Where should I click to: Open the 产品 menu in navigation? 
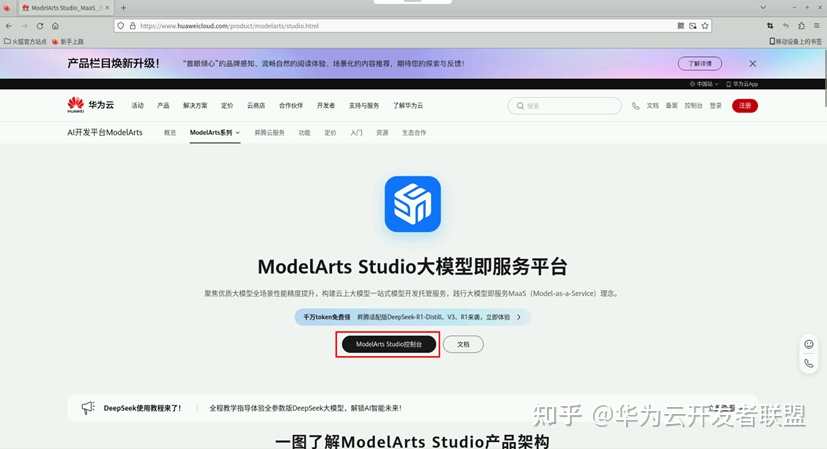(163, 106)
